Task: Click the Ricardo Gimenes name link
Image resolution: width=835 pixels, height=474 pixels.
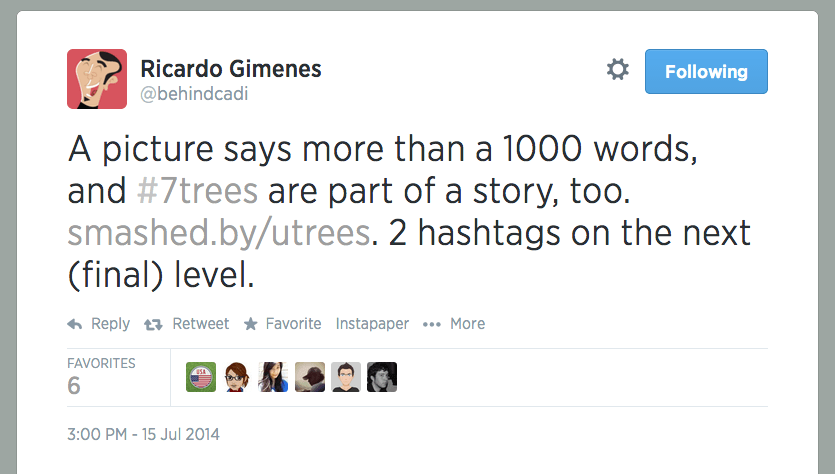Action: (231, 69)
